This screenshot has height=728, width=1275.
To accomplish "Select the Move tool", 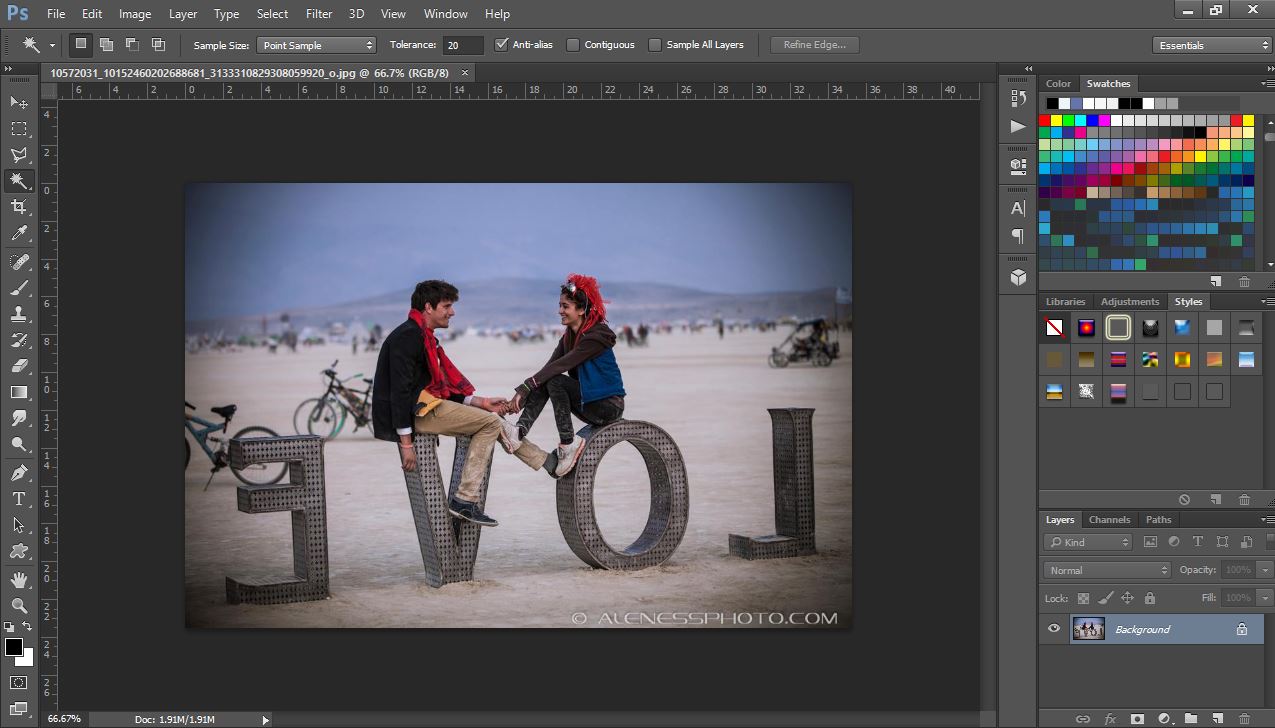I will 19,102.
